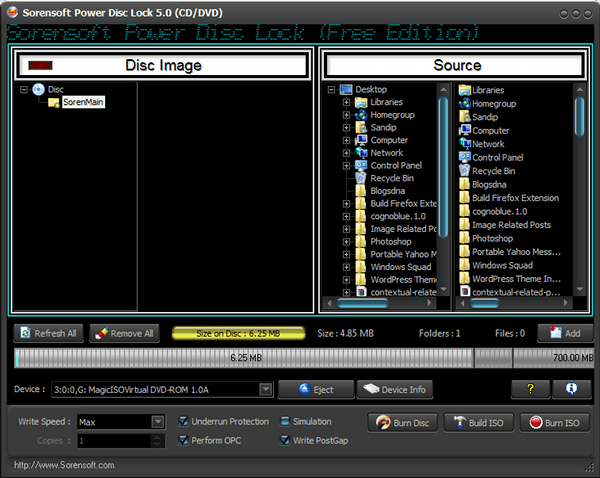This screenshot has width=600, height=478.
Task: Expand the Windows Squad folder node
Action: [346, 267]
